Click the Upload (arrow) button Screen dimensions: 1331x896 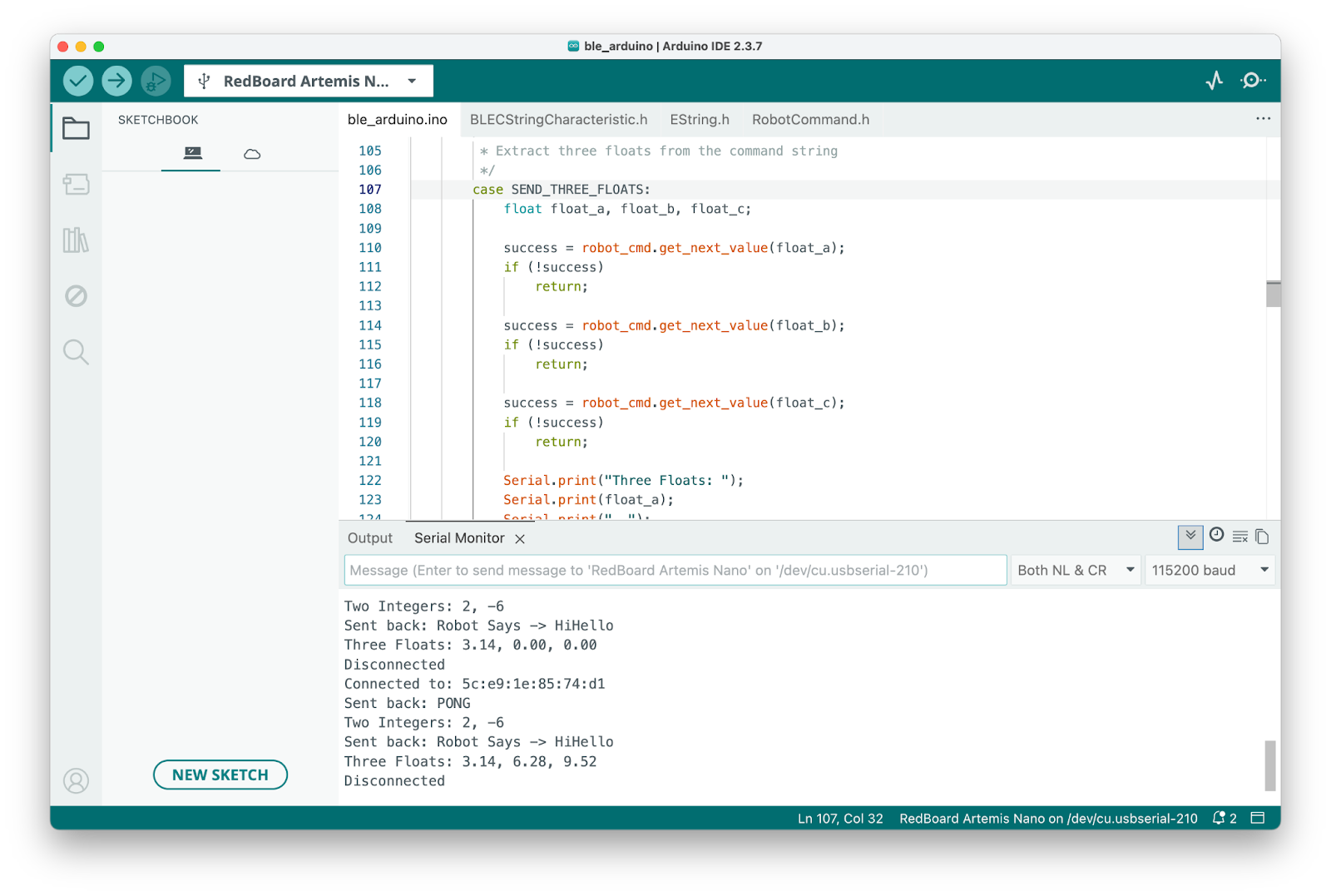(x=116, y=81)
